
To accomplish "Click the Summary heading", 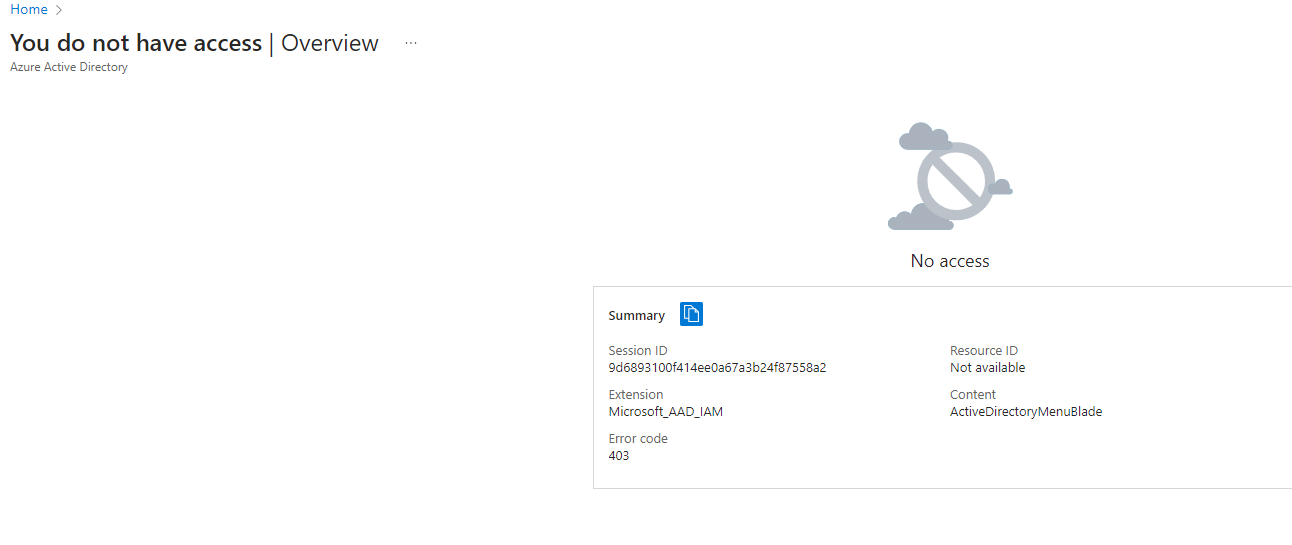I will 636,315.
